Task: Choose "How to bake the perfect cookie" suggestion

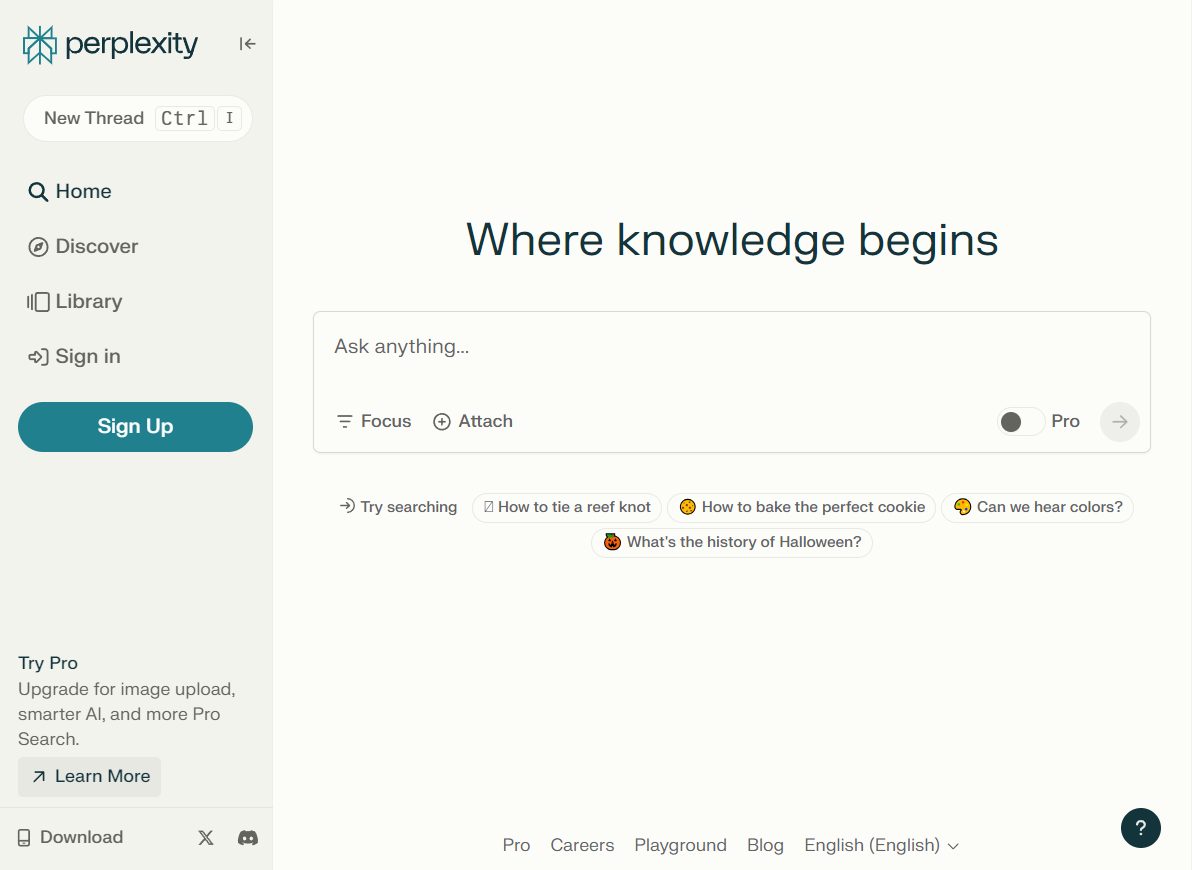Action: click(802, 508)
